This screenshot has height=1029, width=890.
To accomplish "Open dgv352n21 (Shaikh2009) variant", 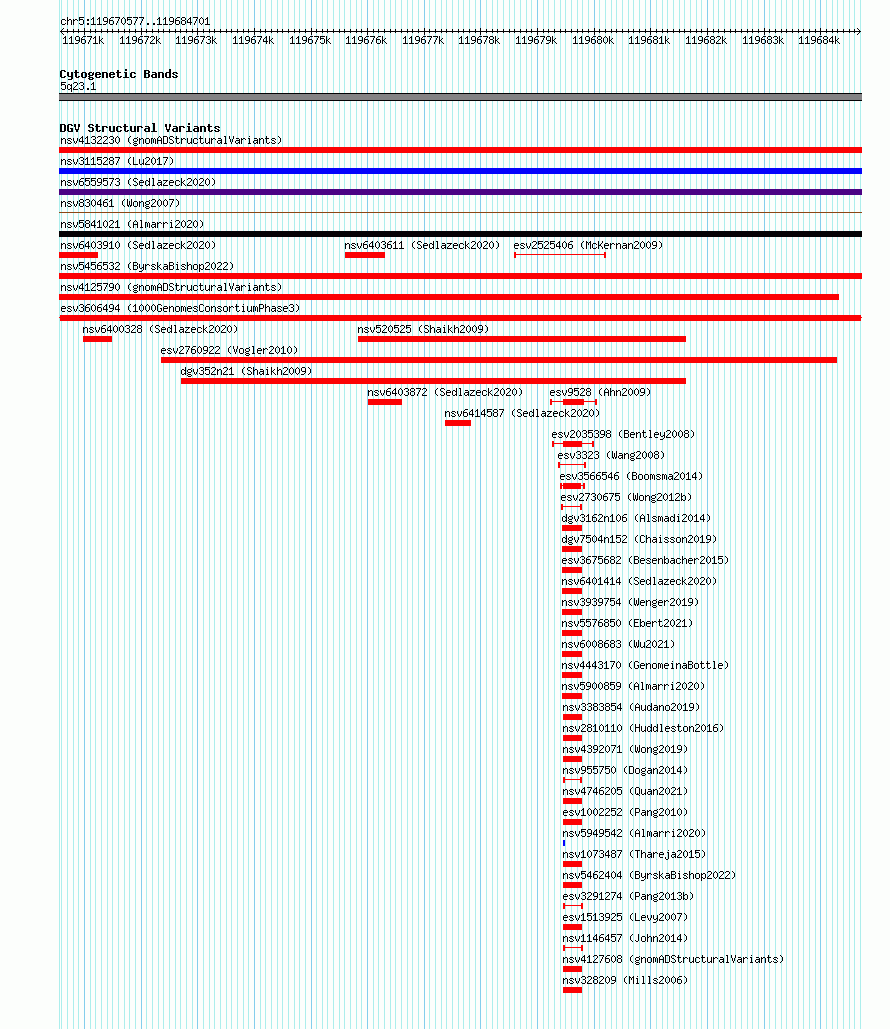I will tap(246, 371).
